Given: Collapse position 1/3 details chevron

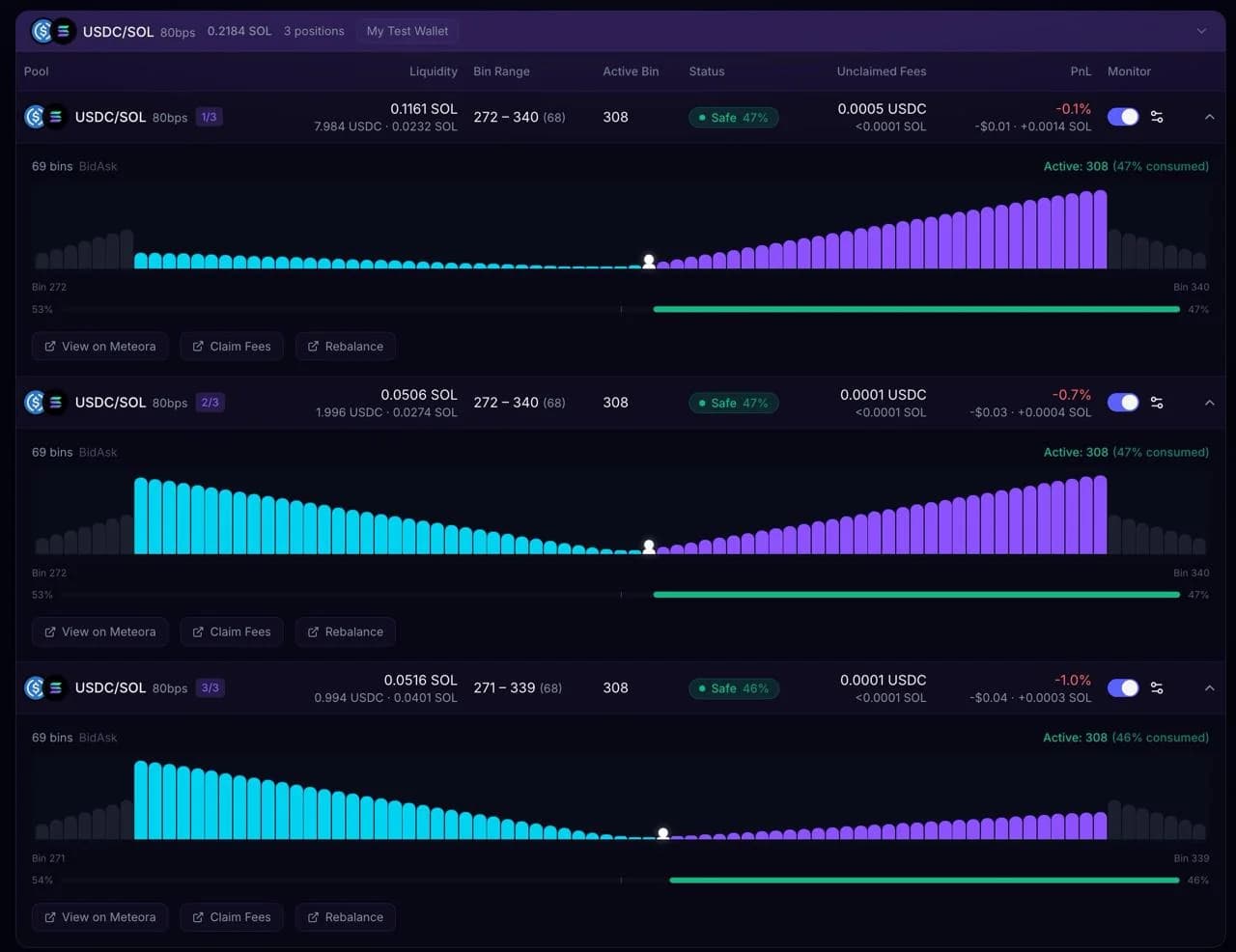Looking at the screenshot, I should tap(1209, 117).
